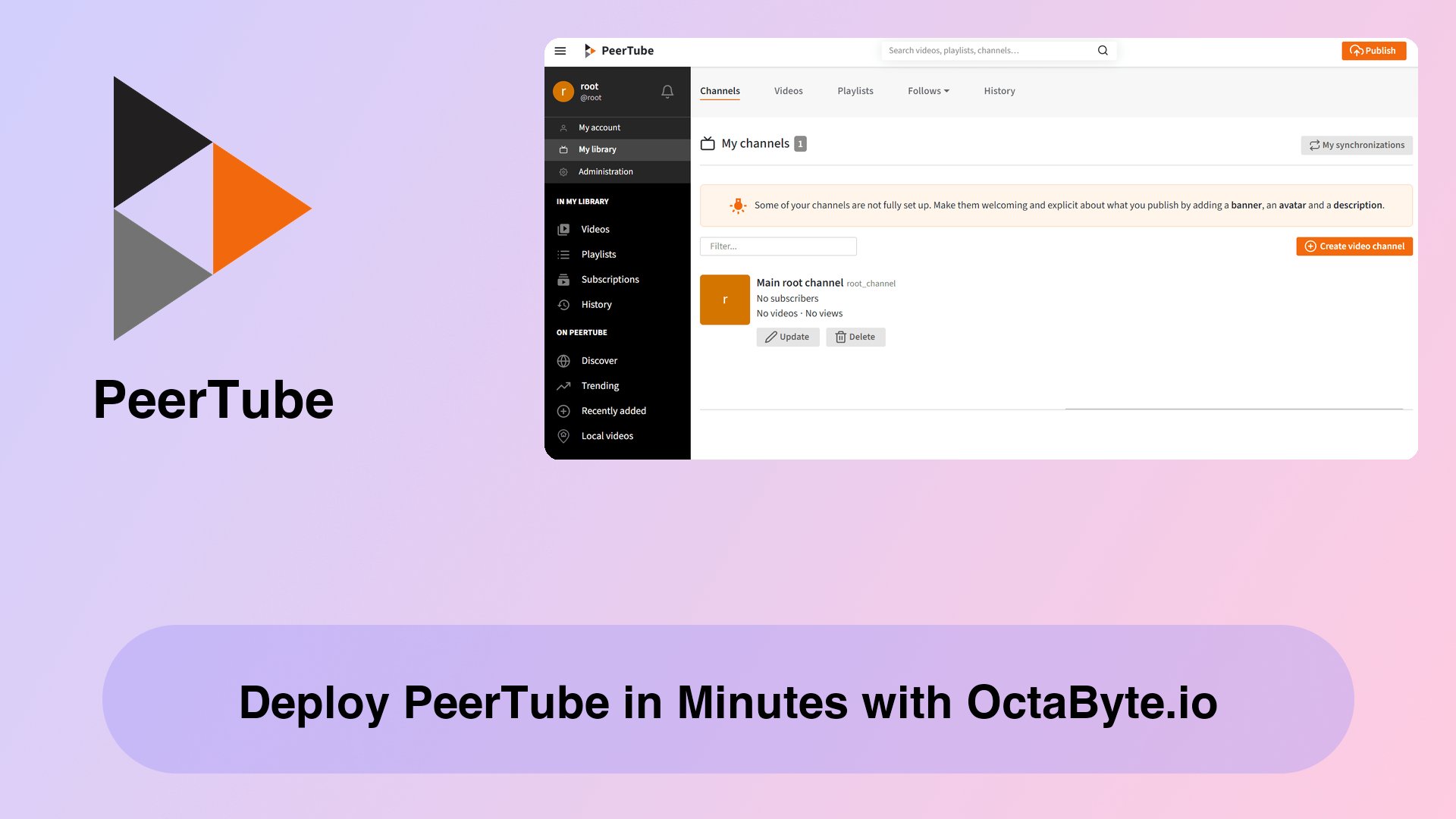Select the Playlists sidebar item
The width and height of the screenshot is (1456, 819).
[598, 254]
